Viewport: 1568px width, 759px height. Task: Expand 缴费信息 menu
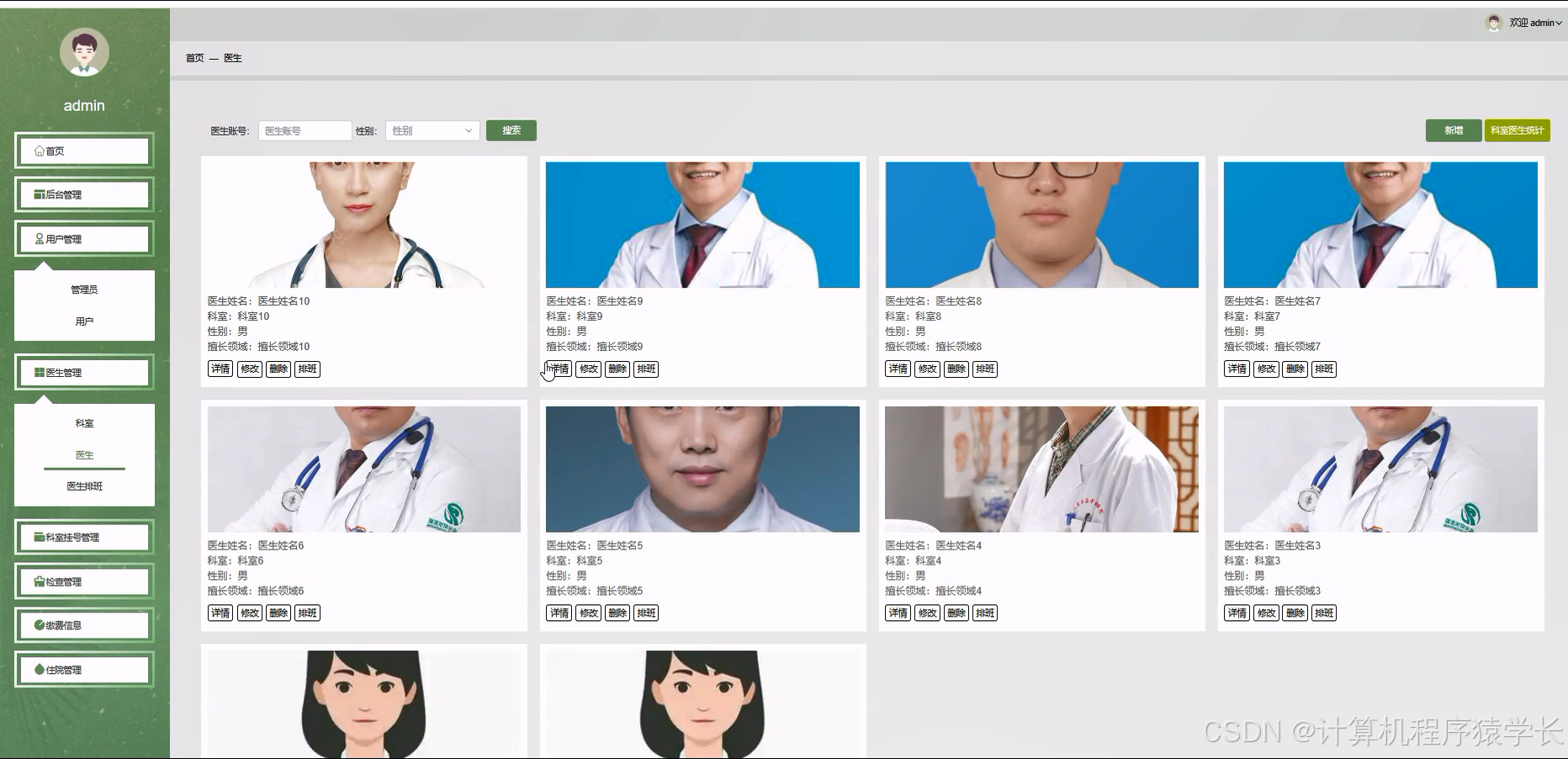(x=84, y=625)
